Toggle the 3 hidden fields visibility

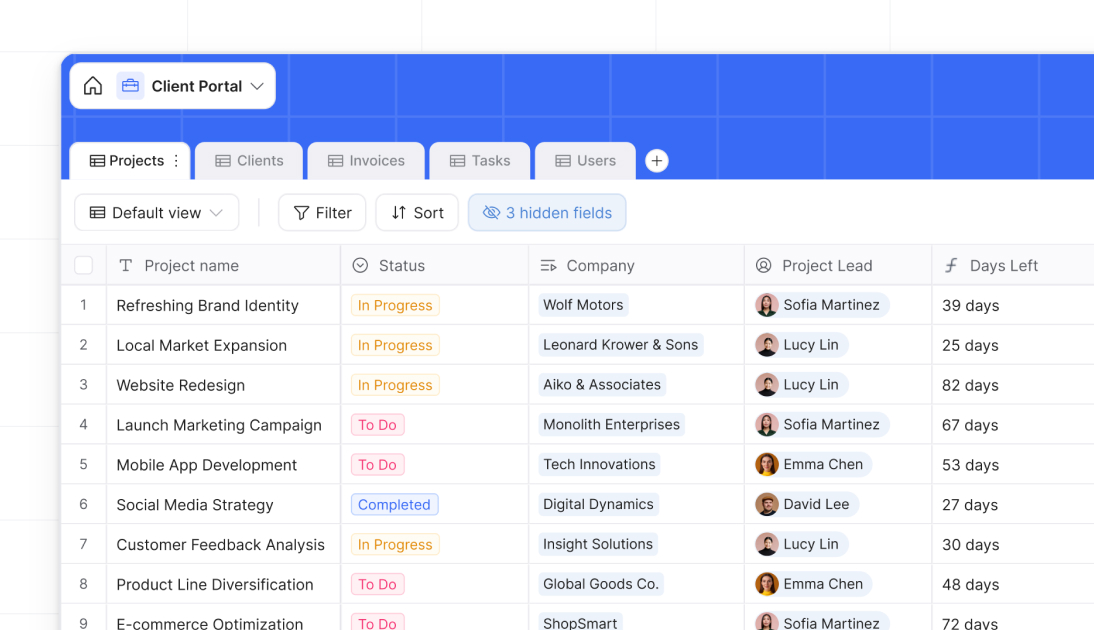[547, 213]
